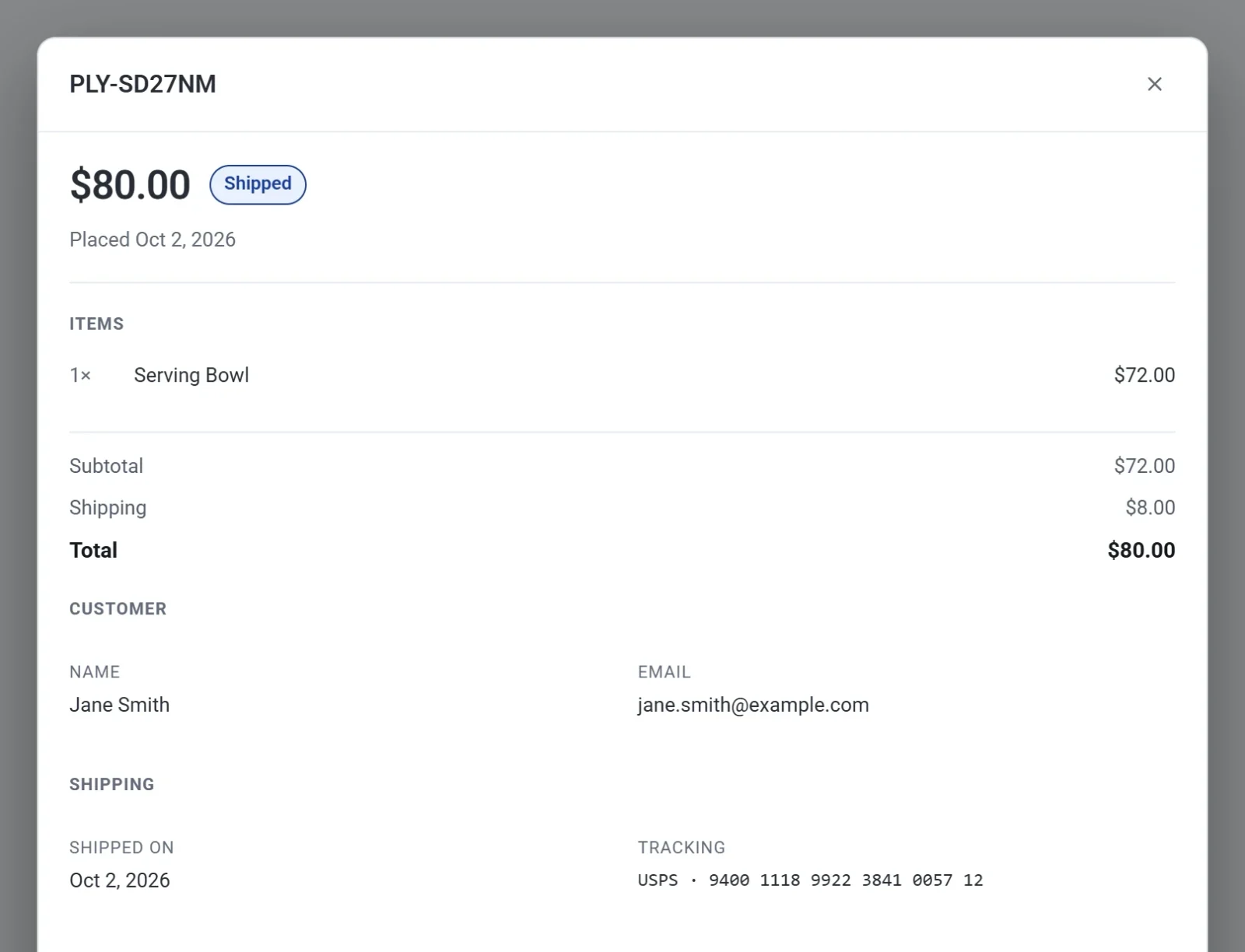Viewport: 1245px width, 952px height.
Task: Select the USPS tracking number
Action: point(810,880)
